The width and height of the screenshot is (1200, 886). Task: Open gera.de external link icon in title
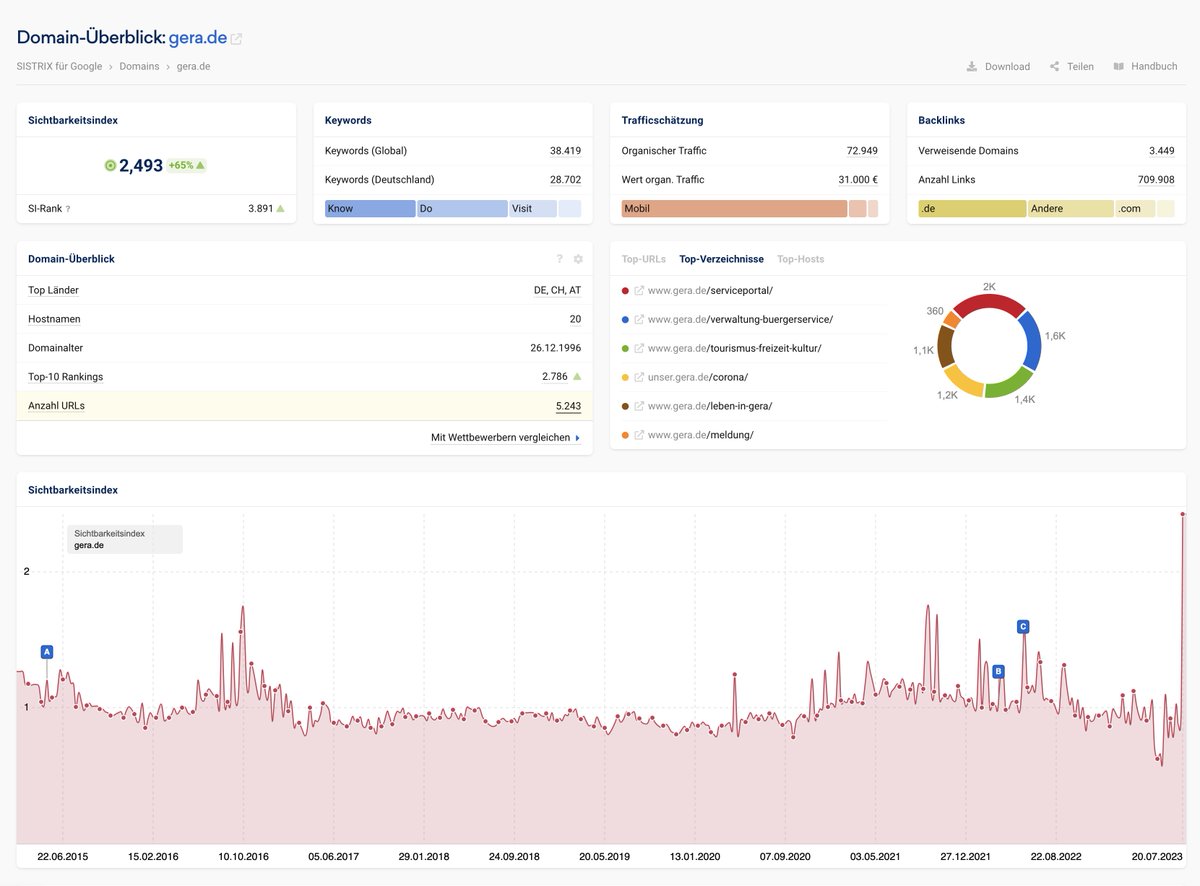coord(236,39)
